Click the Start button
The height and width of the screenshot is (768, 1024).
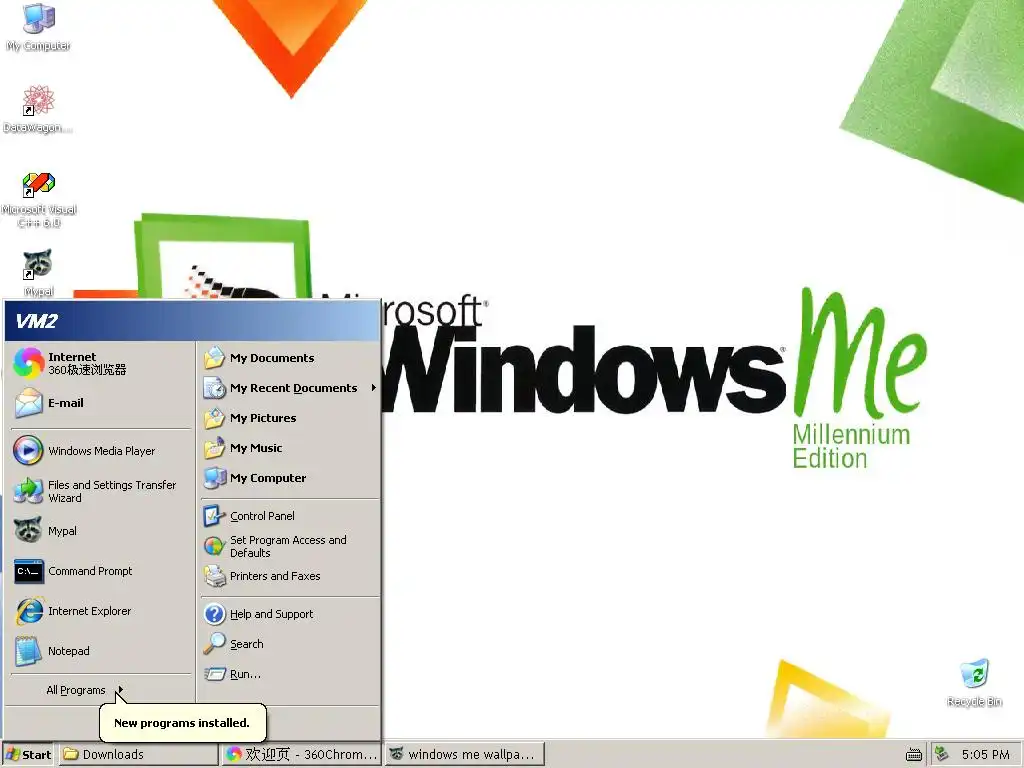point(29,754)
